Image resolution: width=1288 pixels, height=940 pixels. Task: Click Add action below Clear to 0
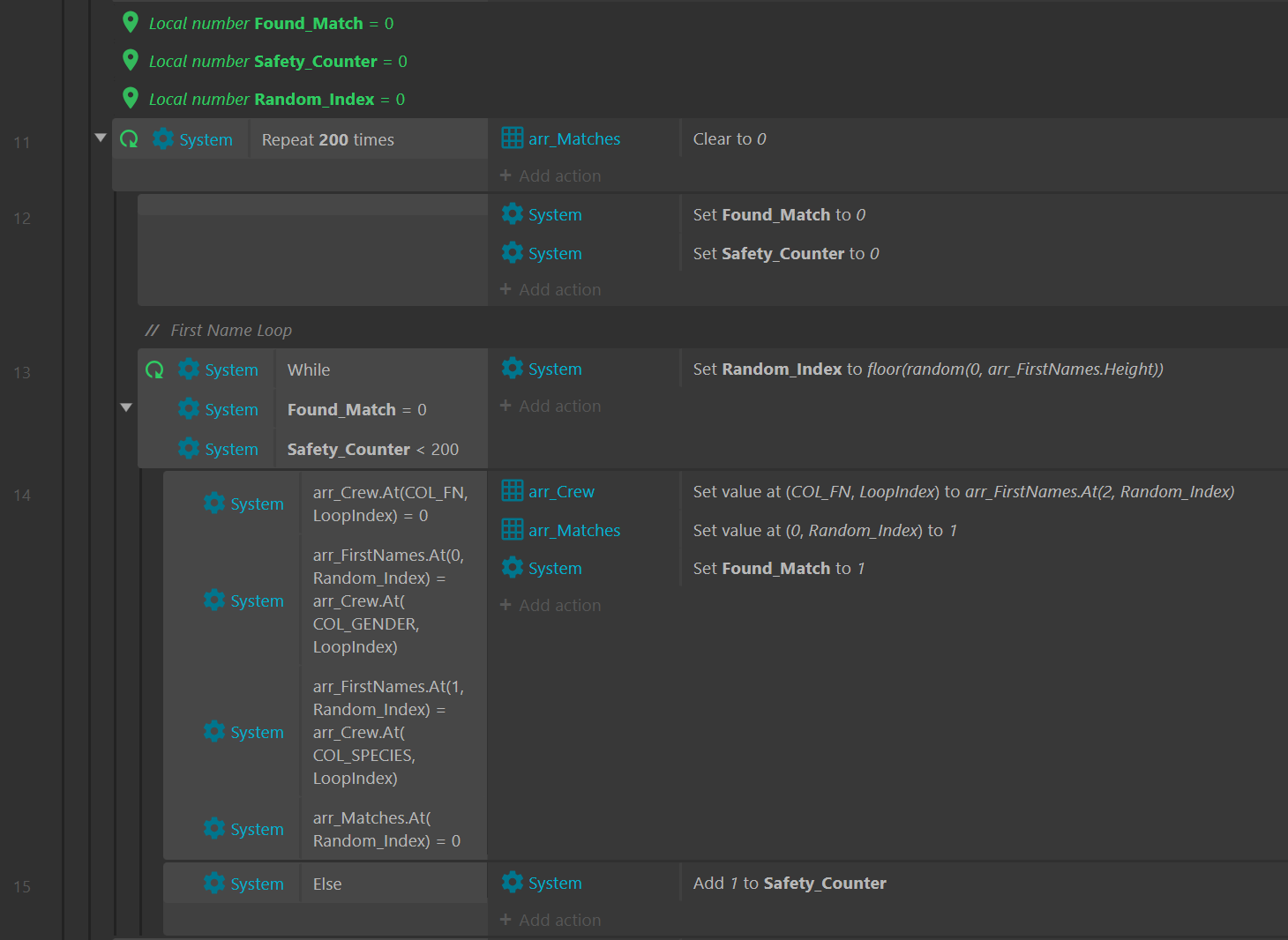(x=550, y=175)
